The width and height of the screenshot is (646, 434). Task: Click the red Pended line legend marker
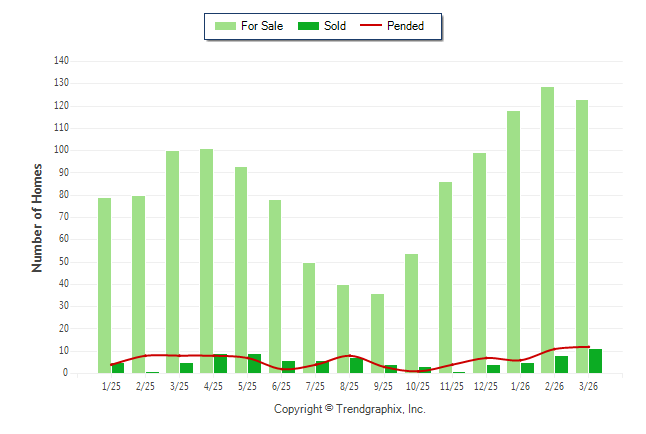372,26
